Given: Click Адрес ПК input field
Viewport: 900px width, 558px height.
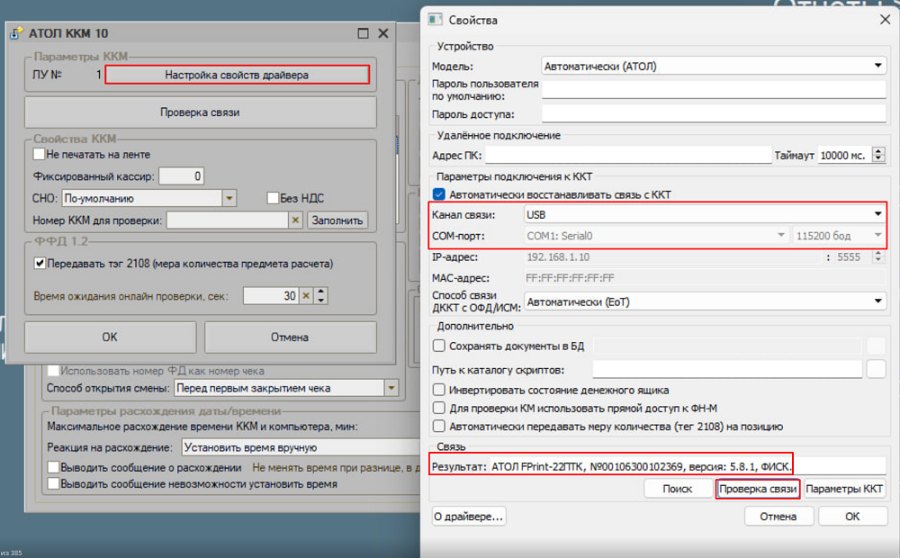Looking at the screenshot, I should click(x=629, y=155).
